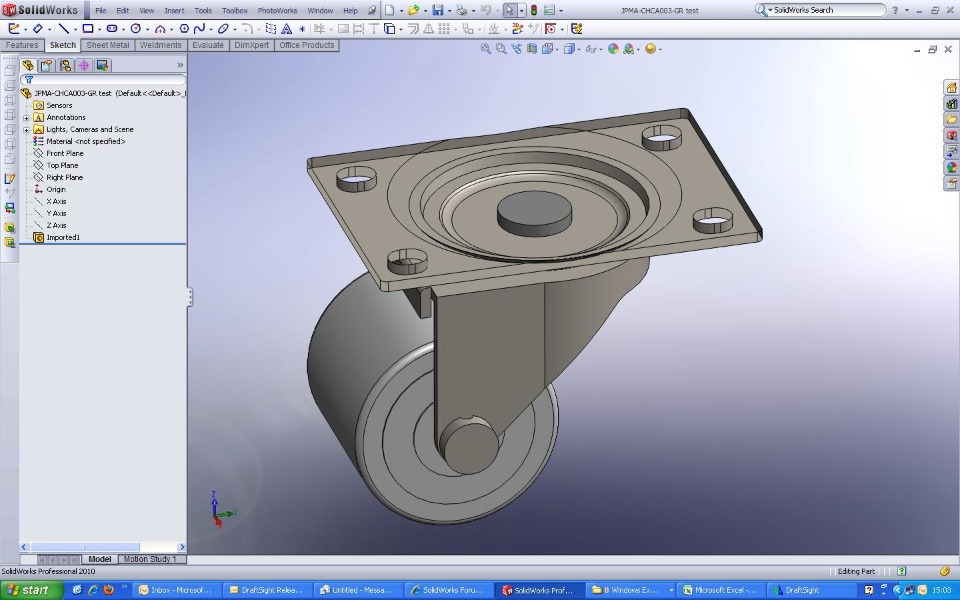Open the ConfigurationManager tab icon
The height and width of the screenshot is (600, 960).
pyautogui.click(x=65, y=65)
